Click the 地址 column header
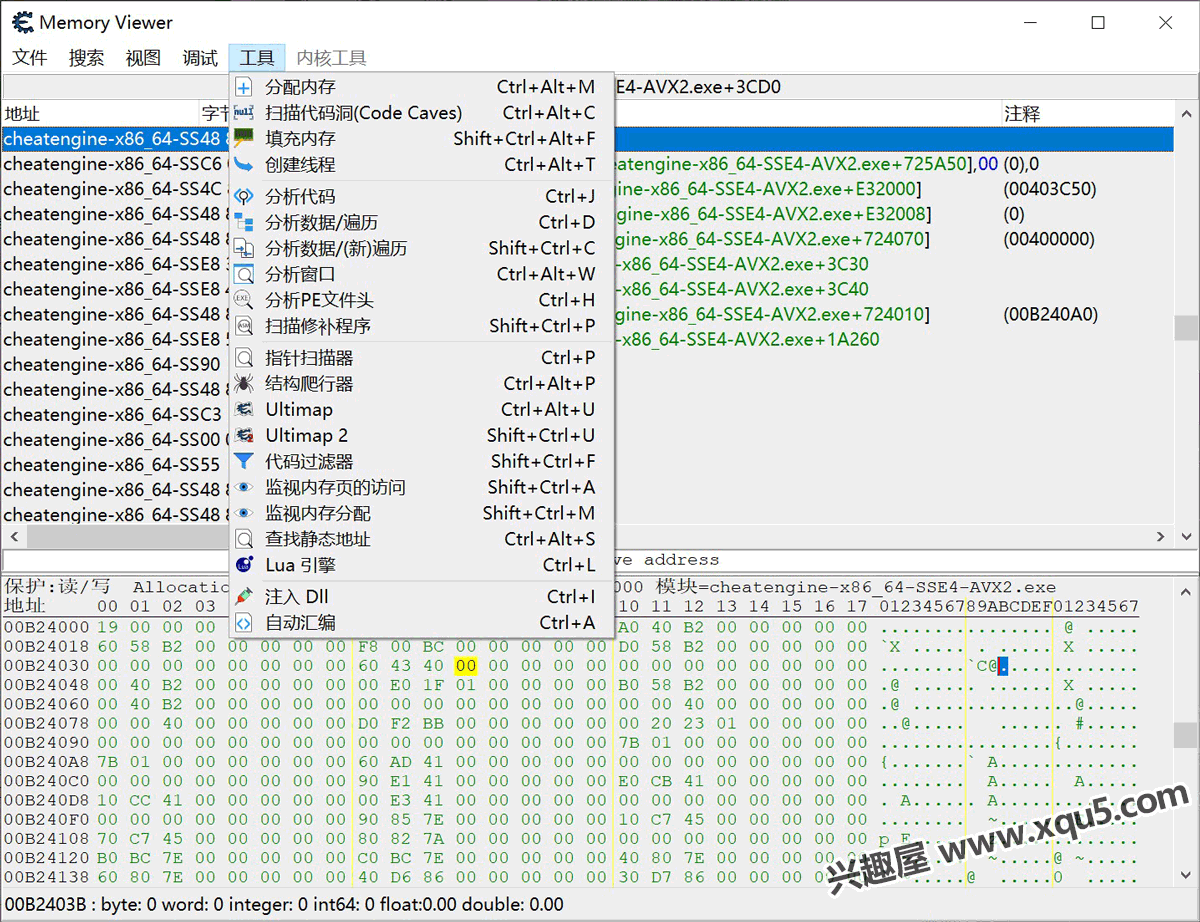Viewport: 1200px width, 922px height. (100, 114)
